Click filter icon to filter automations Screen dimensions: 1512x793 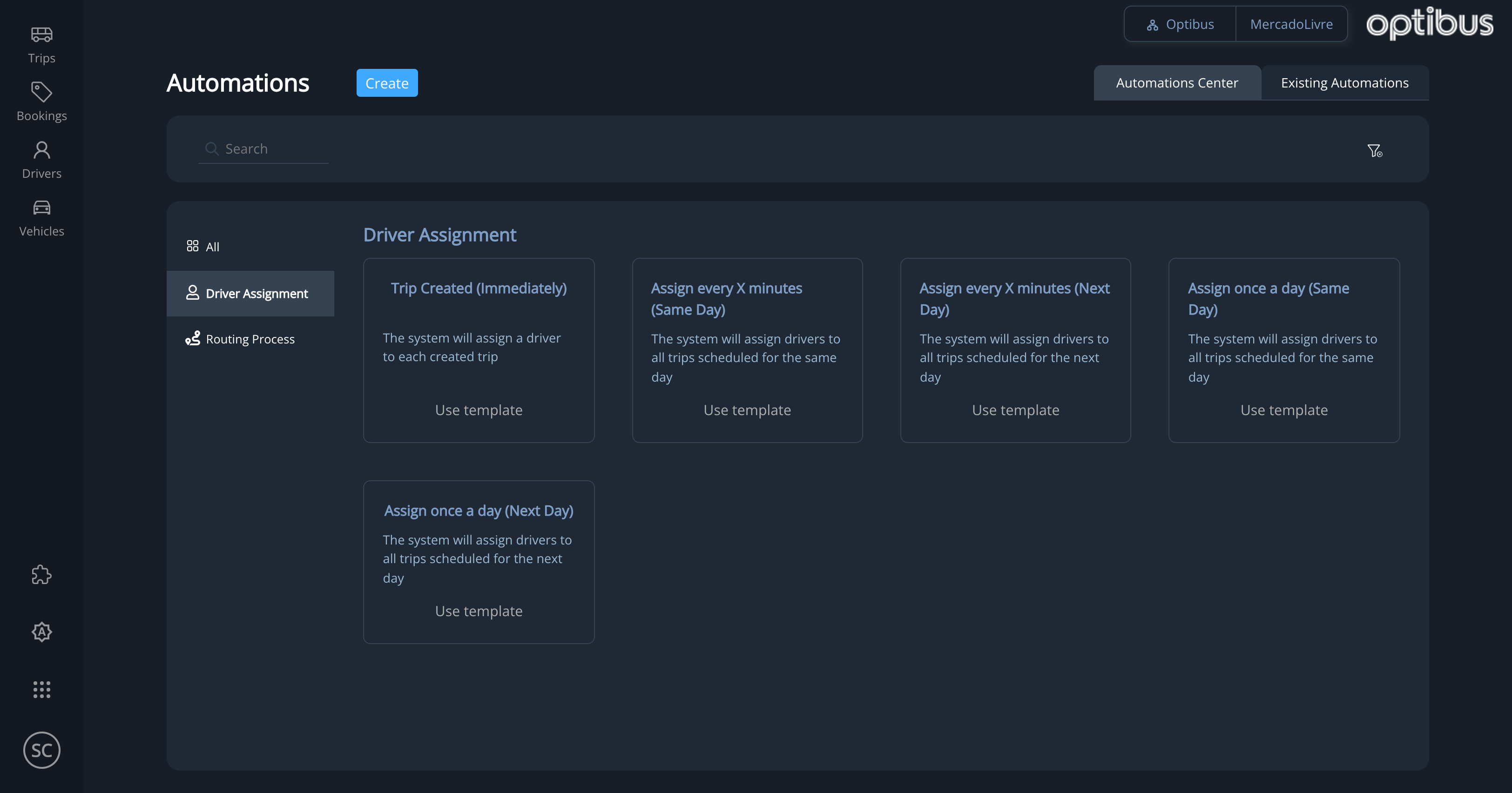(x=1375, y=150)
